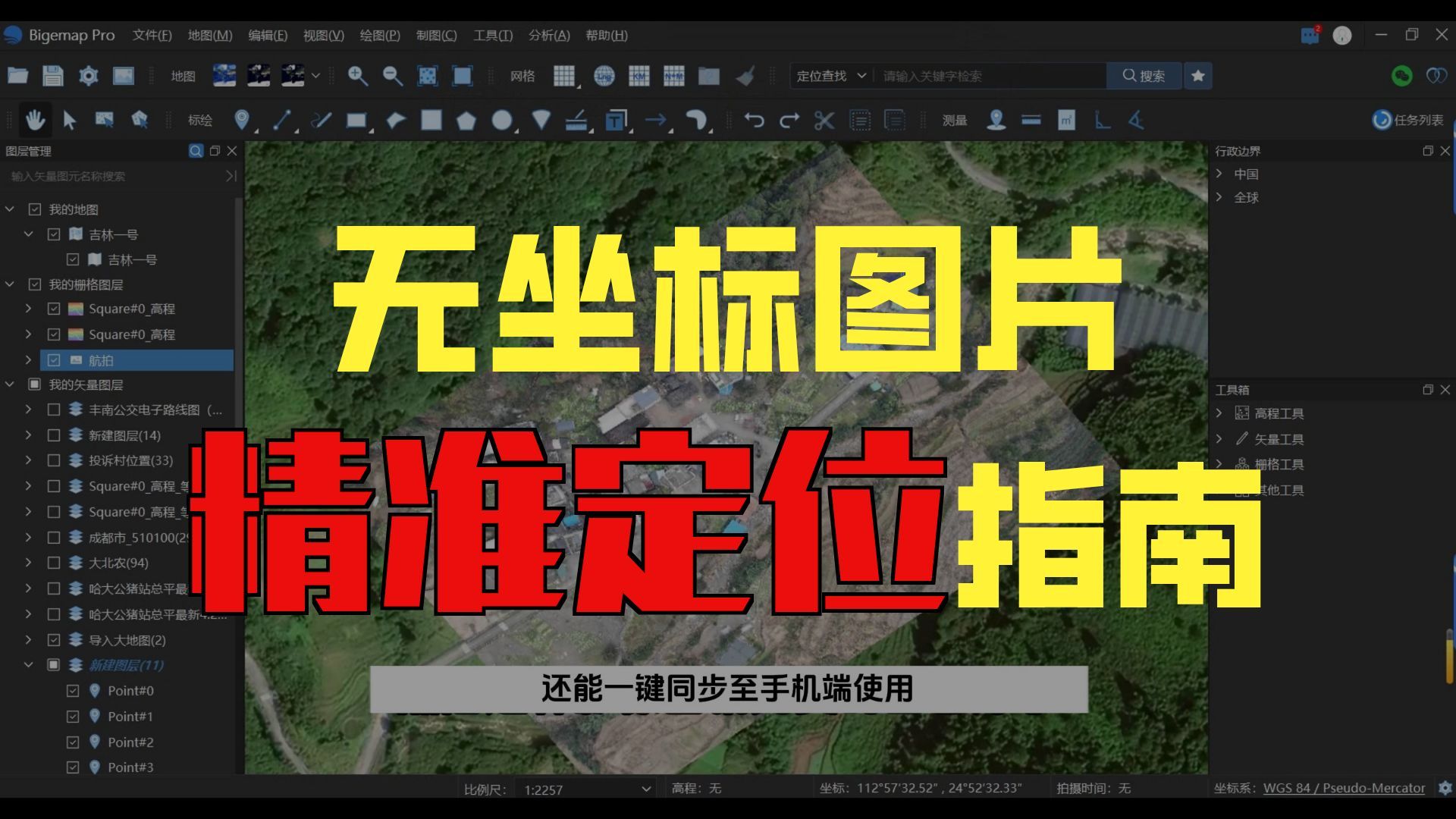Open settings gear in top toolbar
This screenshot has height=819, width=1456.
click(x=89, y=76)
